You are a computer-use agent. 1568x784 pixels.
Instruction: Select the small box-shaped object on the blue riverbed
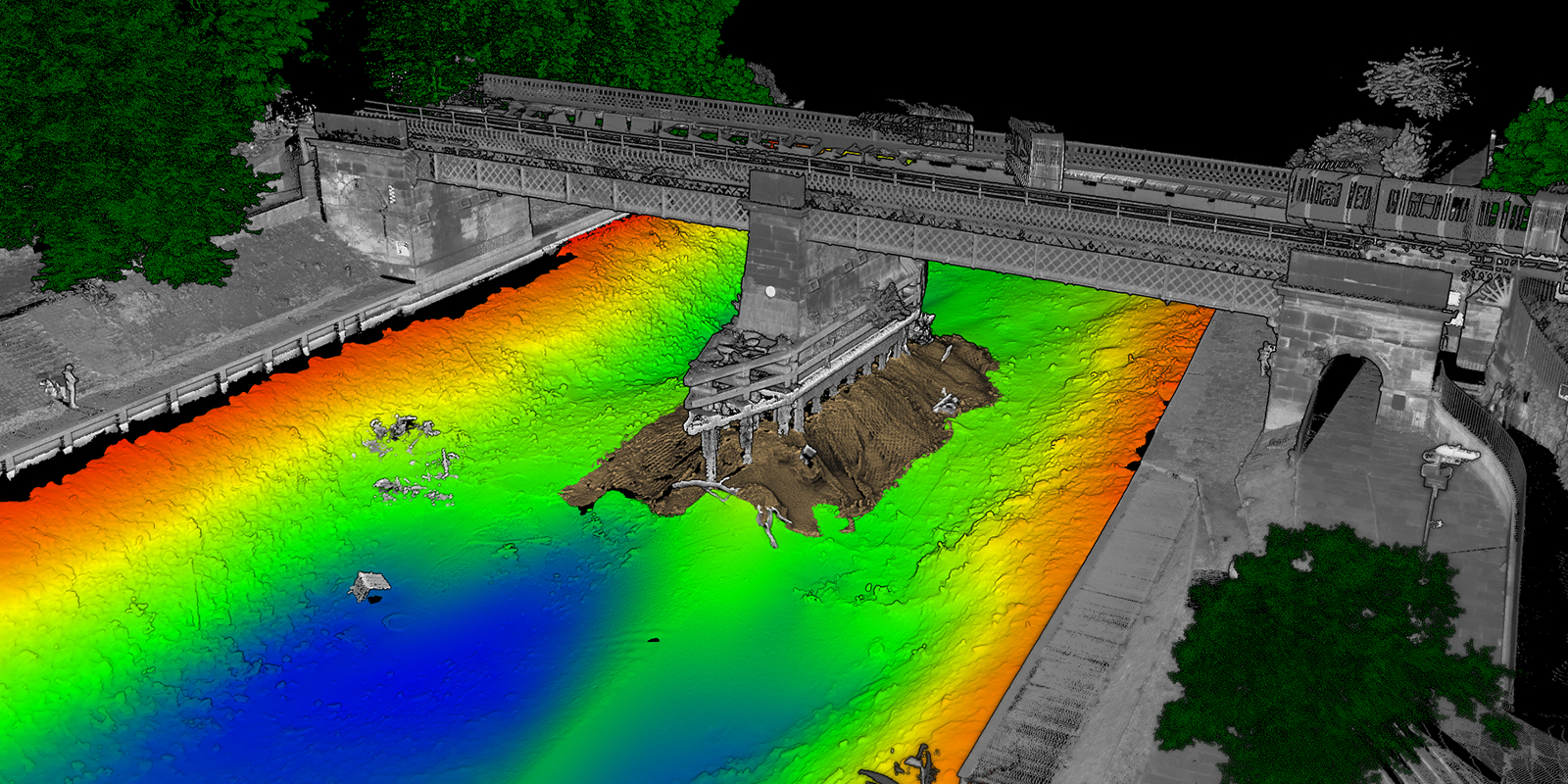[x=369, y=586]
